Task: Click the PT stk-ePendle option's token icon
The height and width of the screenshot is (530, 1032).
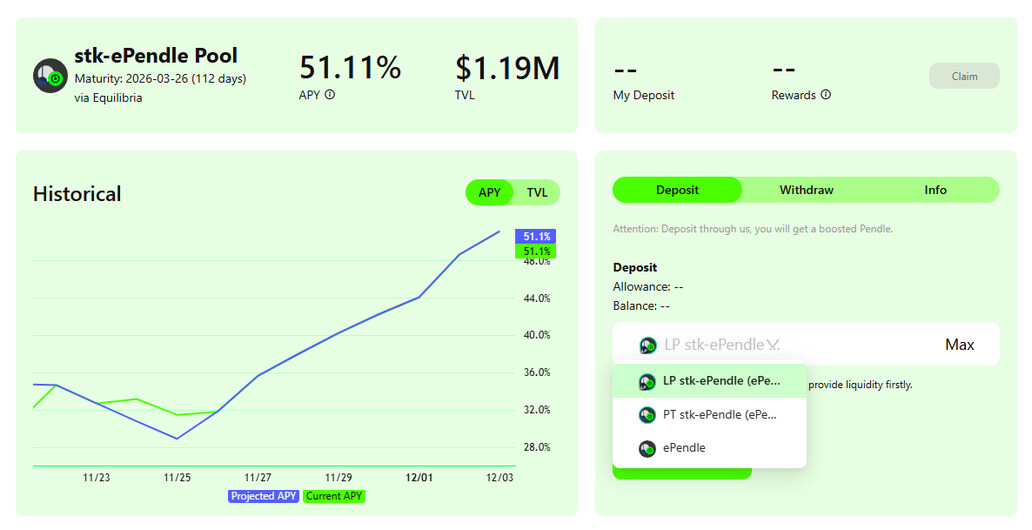Action: [647, 414]
